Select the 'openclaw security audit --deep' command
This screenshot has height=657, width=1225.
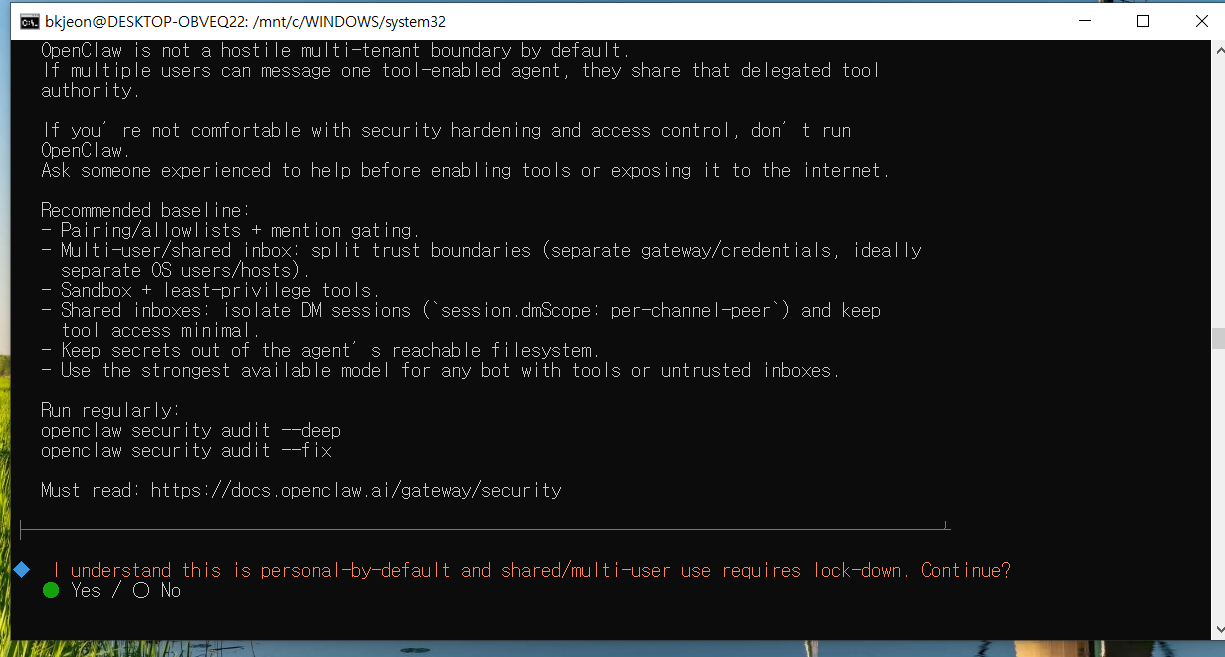pos(191,430)
